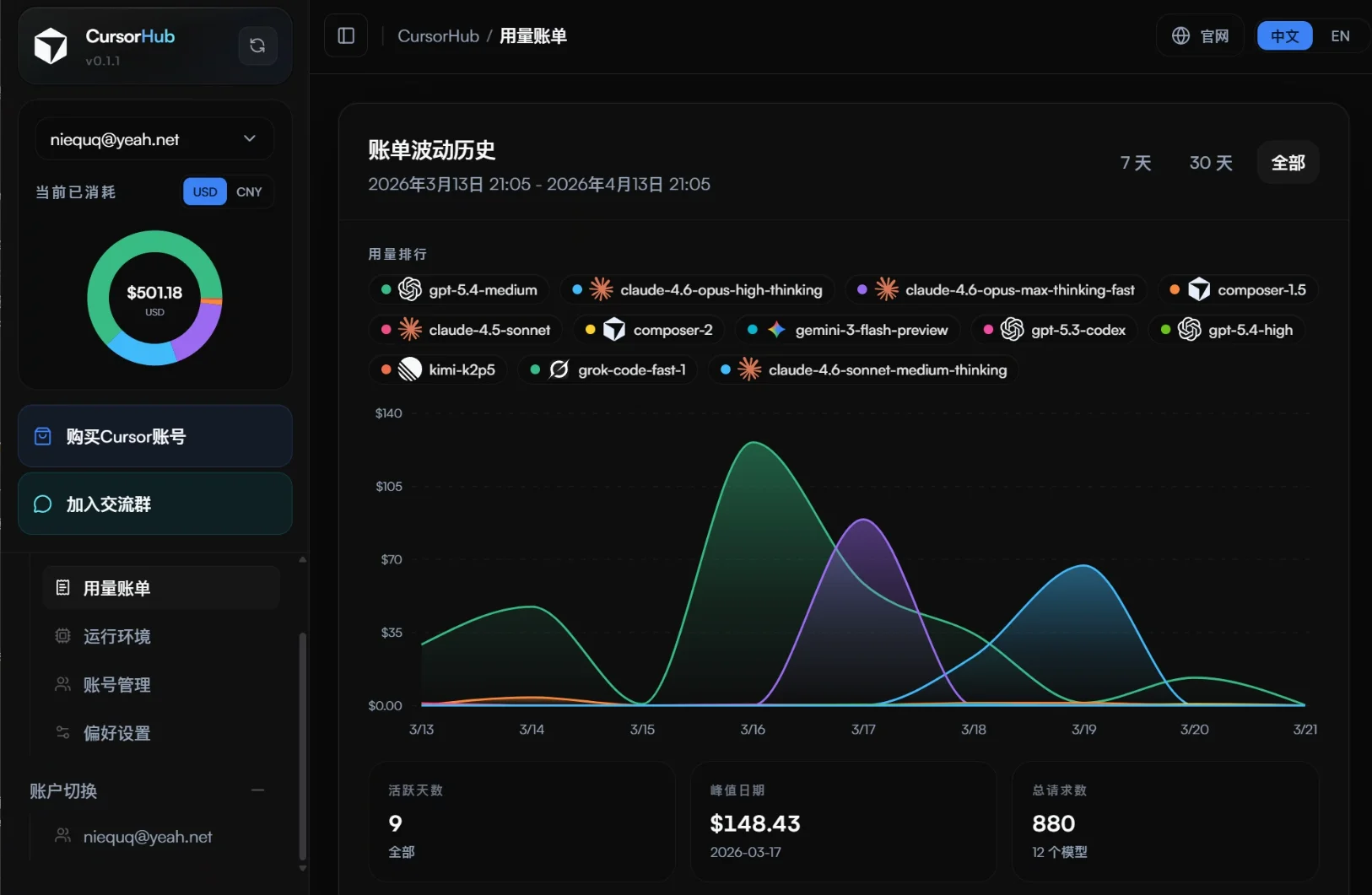The image size is (1372, 895).
Task: Open 账号管理 via its sidebar icon
Action: (x=63, y=684)
